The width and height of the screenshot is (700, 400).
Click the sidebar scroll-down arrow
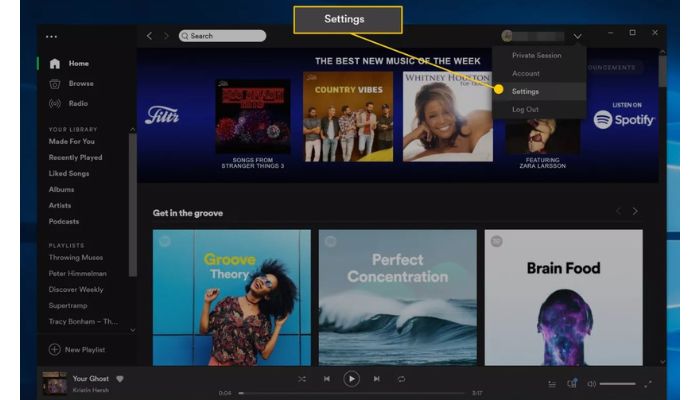(x=132, y=330)
